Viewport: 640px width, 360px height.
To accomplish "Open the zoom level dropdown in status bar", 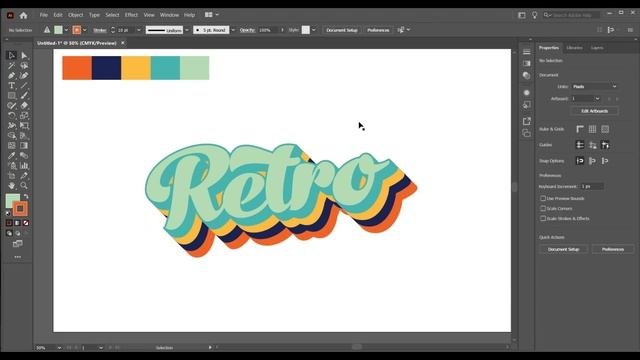I will [x=59, y=348].
